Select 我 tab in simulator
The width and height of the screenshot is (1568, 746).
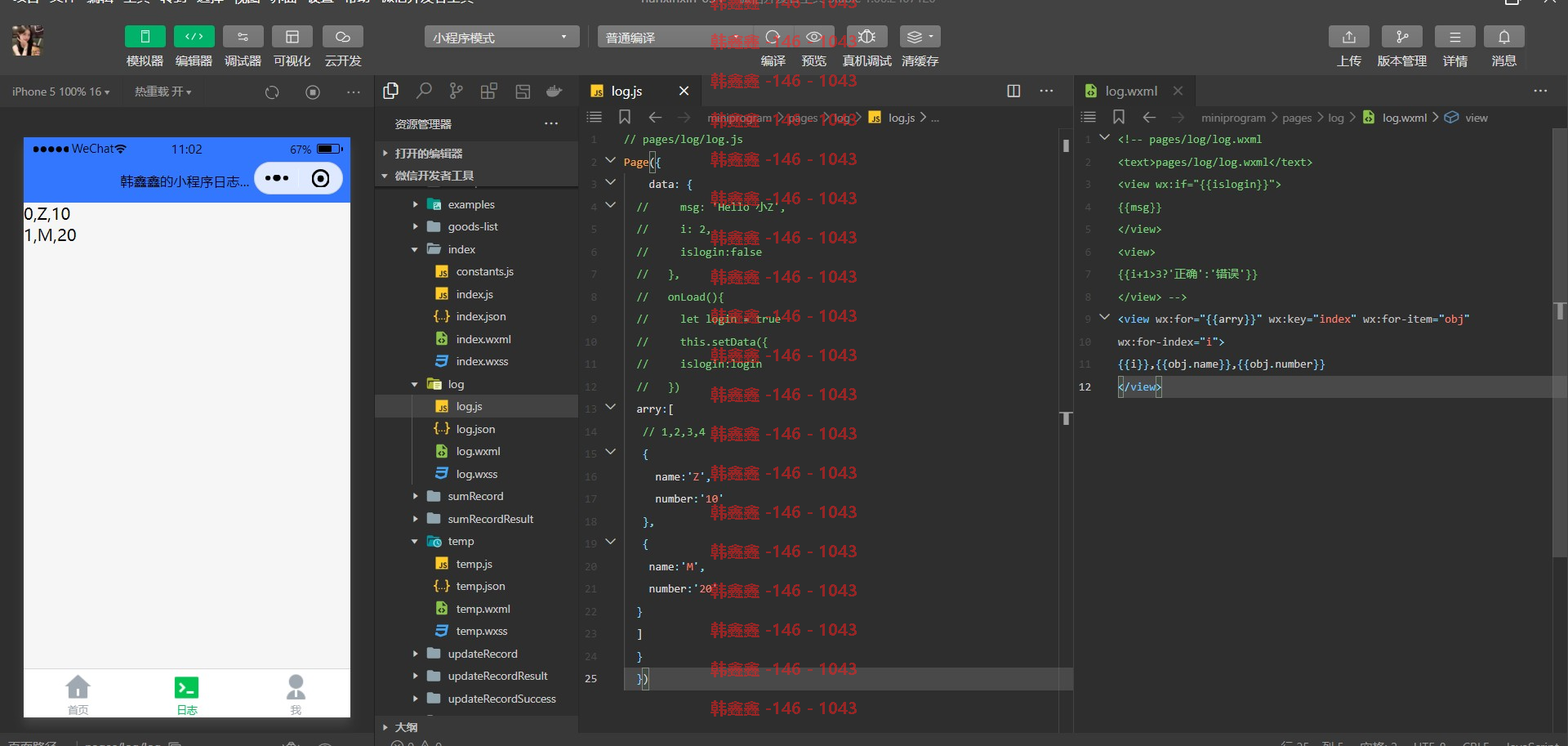click(296, 695)
